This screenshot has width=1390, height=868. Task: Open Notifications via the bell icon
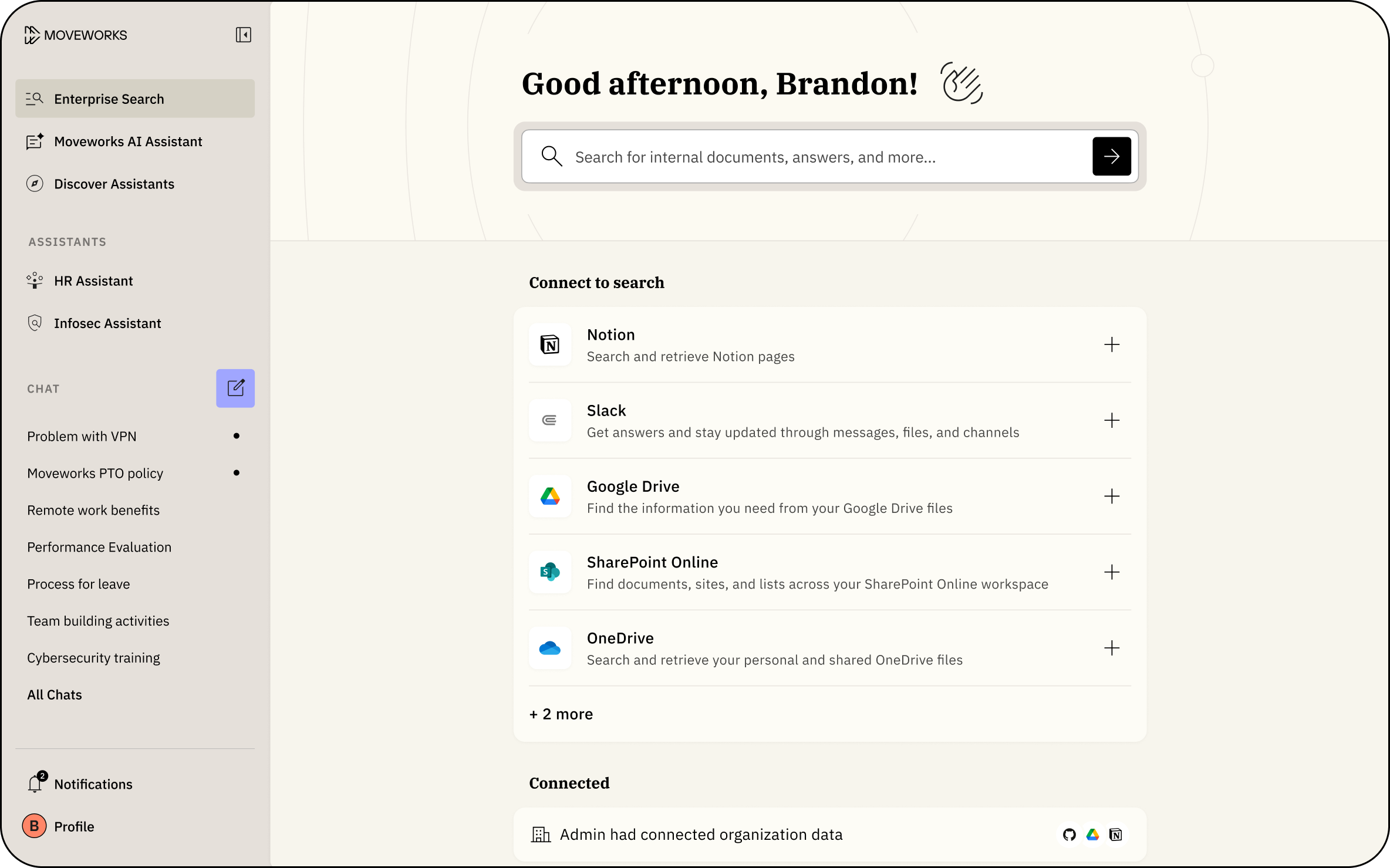35,783
